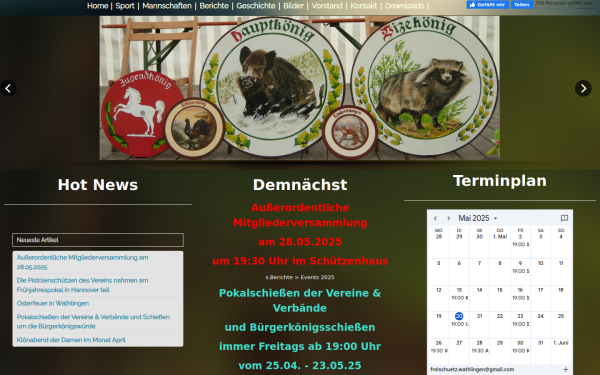The height and width of the screenshot is (375, 600).
Task: Open Geschichte menu item
Action: [x=256, y=6]
